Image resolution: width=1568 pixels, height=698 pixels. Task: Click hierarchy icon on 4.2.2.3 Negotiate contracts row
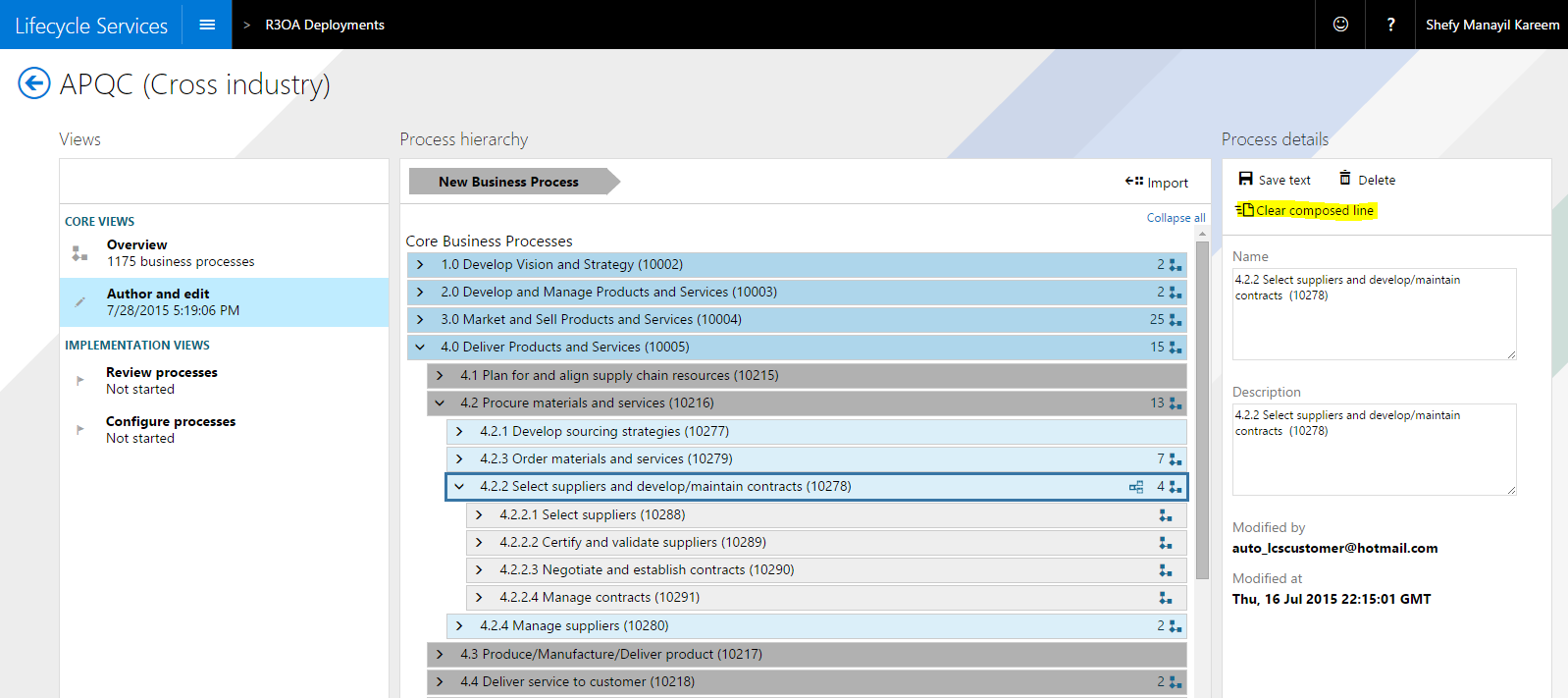pyautogui.click(x=1165, y=570)
